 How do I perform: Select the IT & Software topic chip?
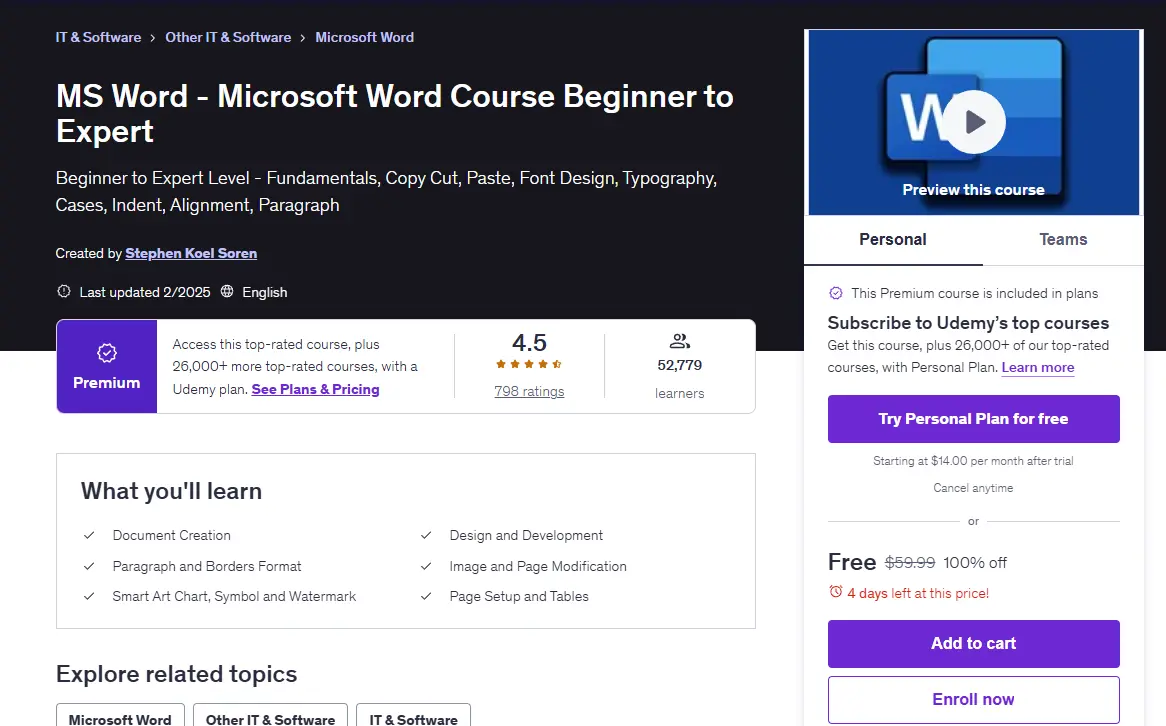413,716
